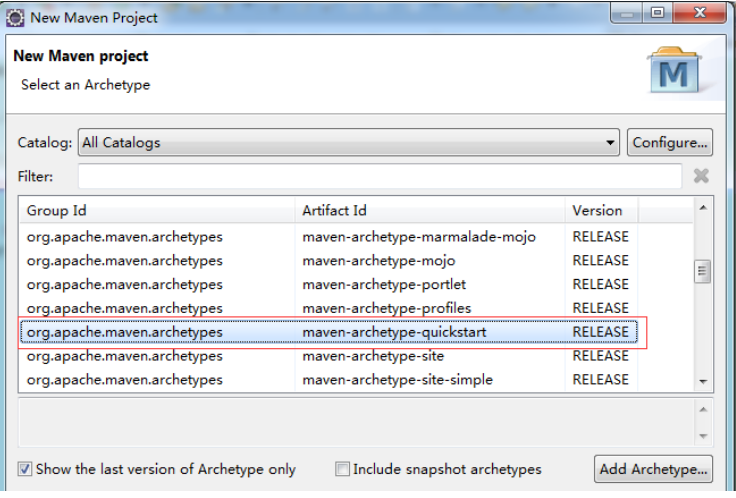Sort by the Group Id column header
Image resolution: width=736 pixels, height=498 pixels.
(x=157, y=210)
